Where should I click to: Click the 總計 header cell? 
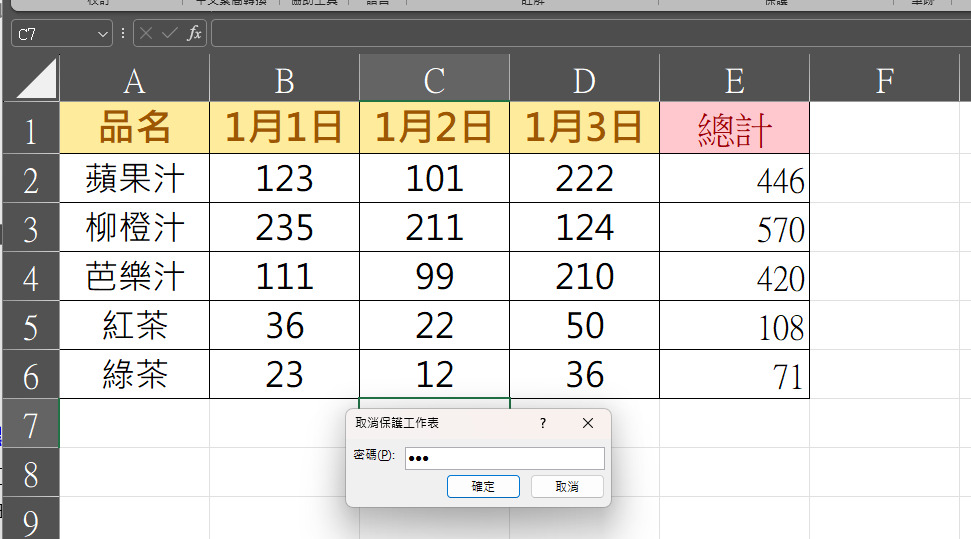pos(734,128)
